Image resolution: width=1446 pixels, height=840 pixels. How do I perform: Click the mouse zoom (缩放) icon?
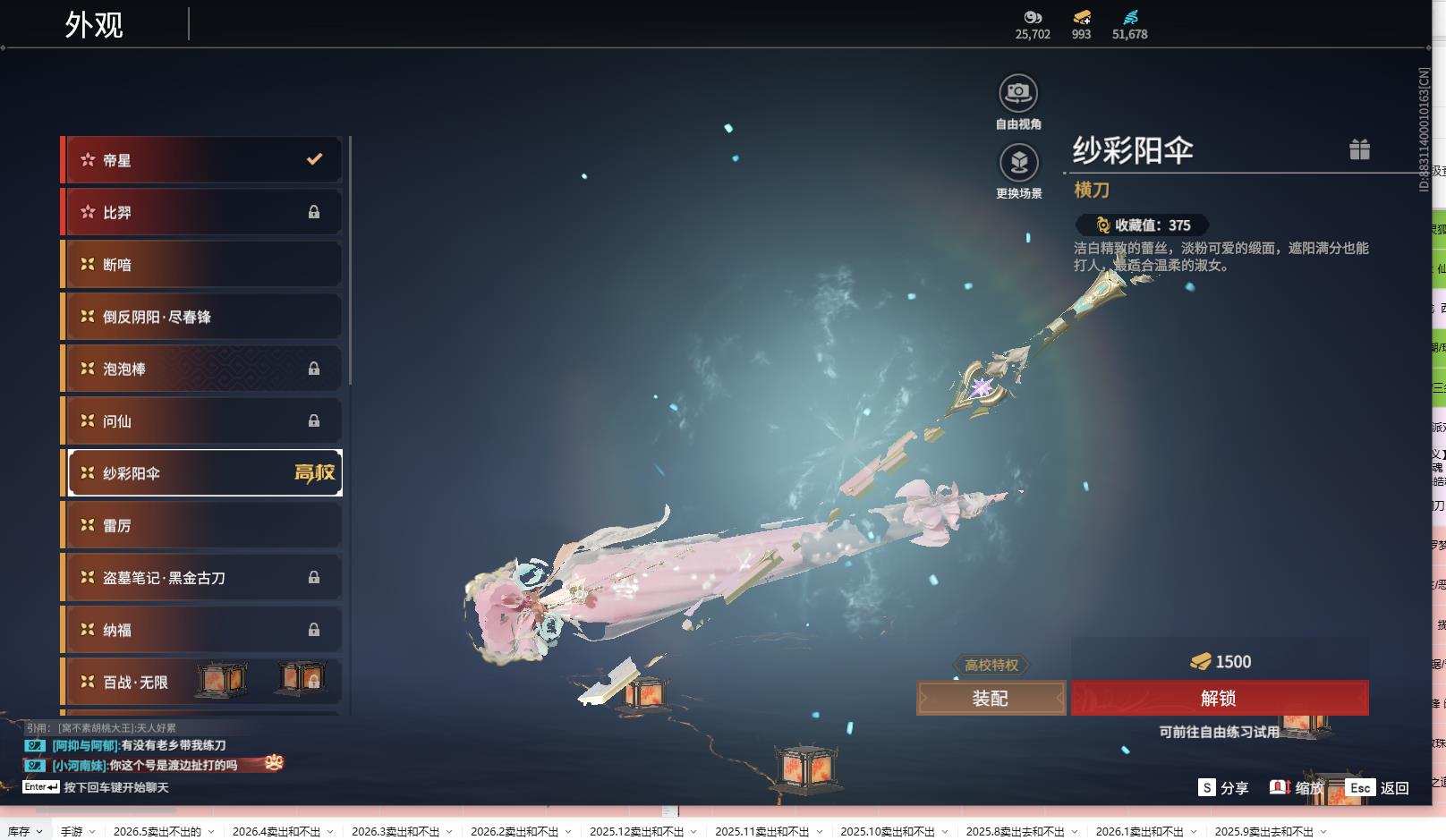[1280, 787]
